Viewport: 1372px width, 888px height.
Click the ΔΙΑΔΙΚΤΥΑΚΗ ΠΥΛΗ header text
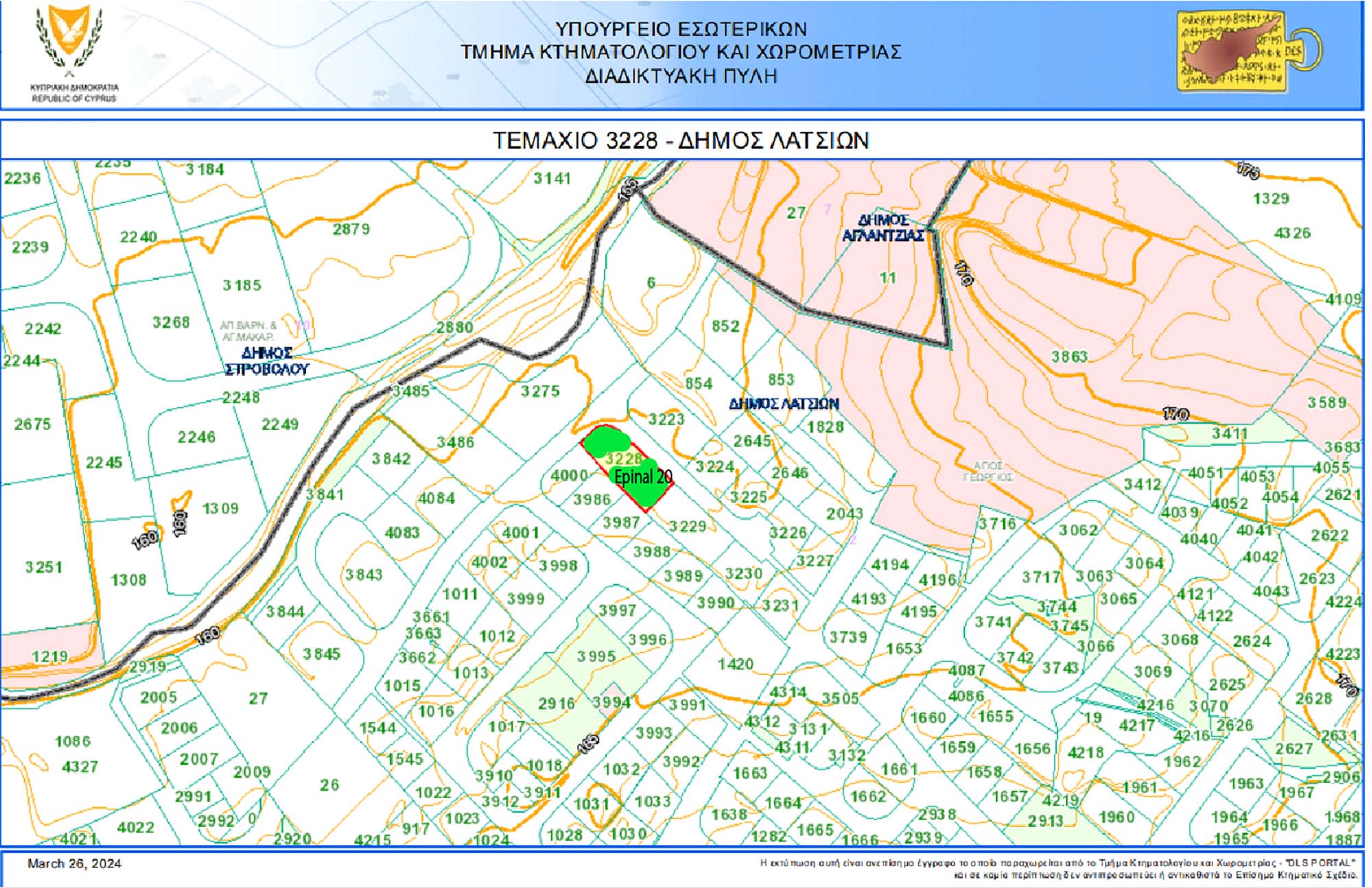point(681,75)
